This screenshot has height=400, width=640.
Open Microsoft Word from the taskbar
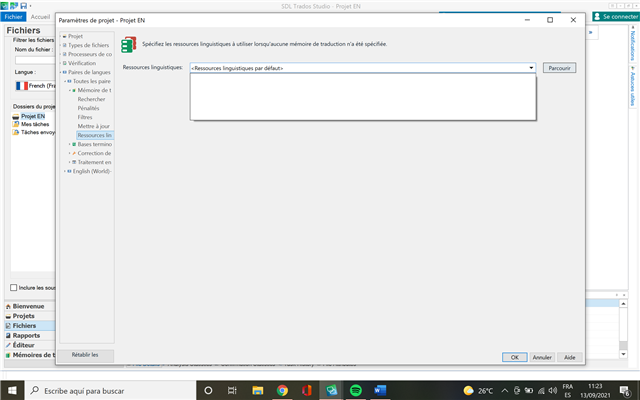pyautogui.click(x=382, y=390)
